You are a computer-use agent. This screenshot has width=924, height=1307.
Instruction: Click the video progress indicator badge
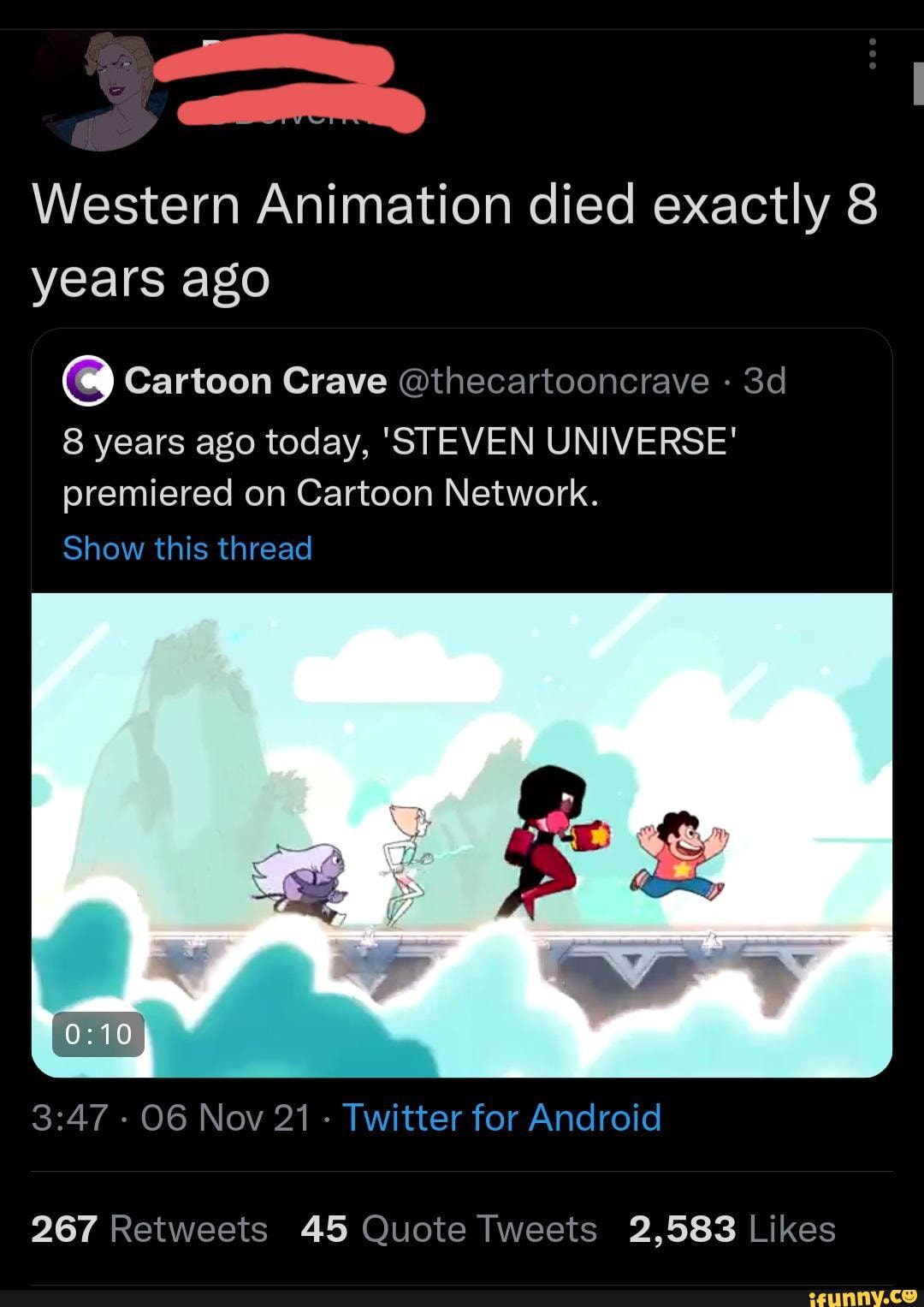coord(97,1035)
